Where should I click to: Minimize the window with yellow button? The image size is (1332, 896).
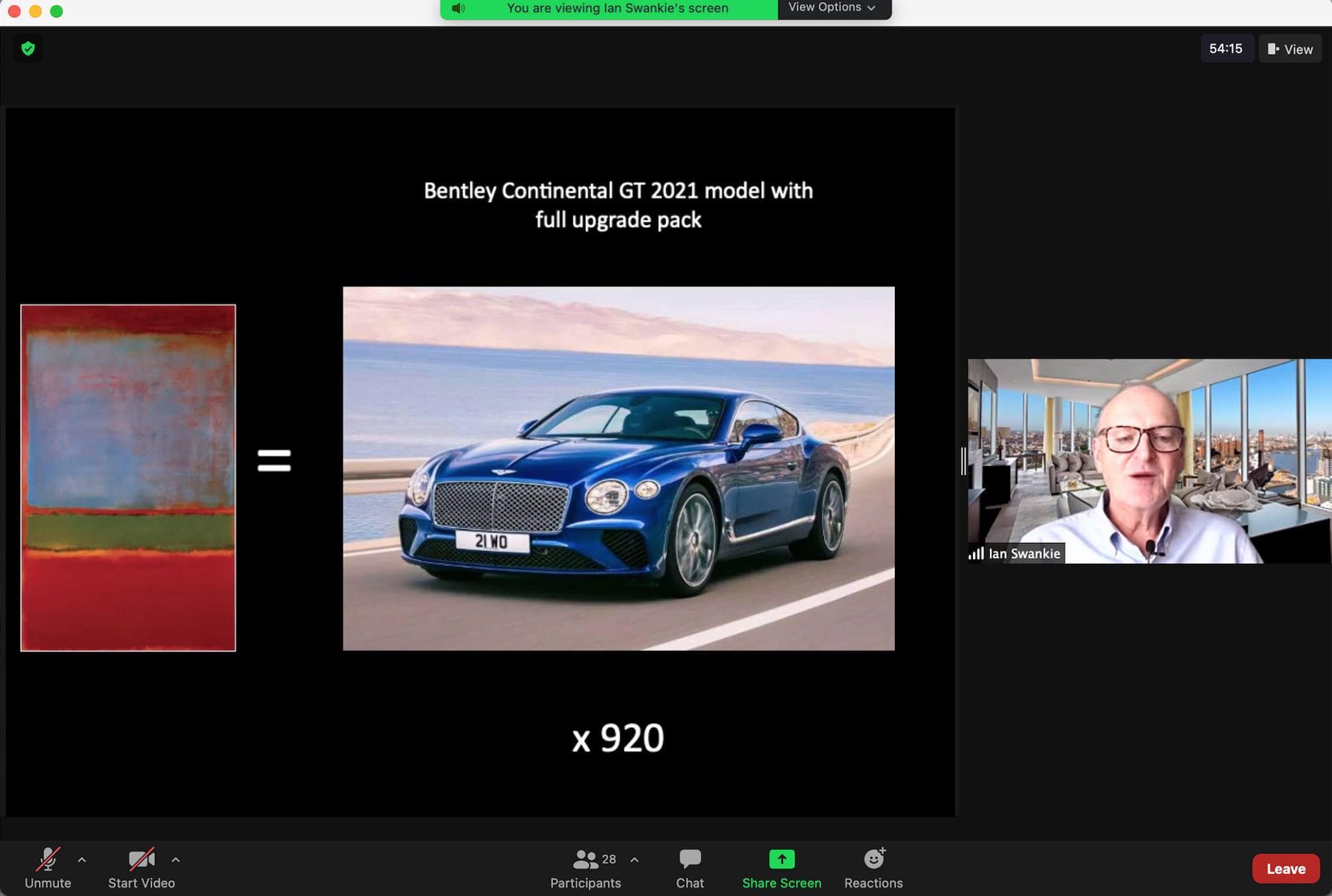tap(36, 11)
